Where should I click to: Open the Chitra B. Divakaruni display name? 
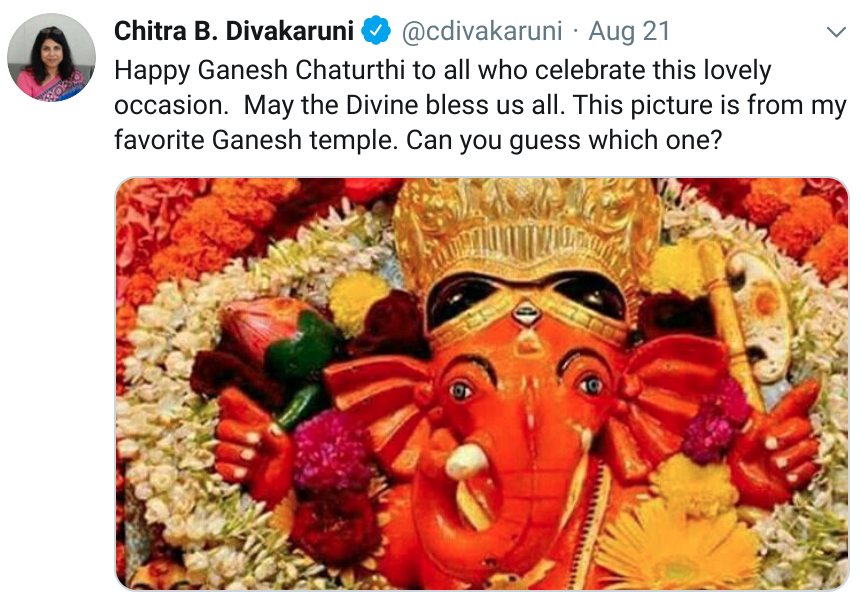234,31
